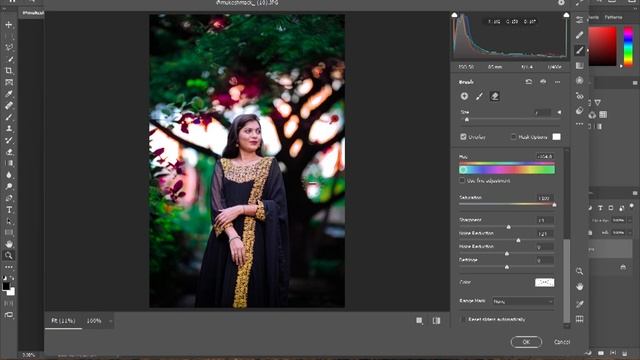Toggle shadow clipping warning on histogram
This screenshot has width=640, height=360.
[x=454, y=15]
